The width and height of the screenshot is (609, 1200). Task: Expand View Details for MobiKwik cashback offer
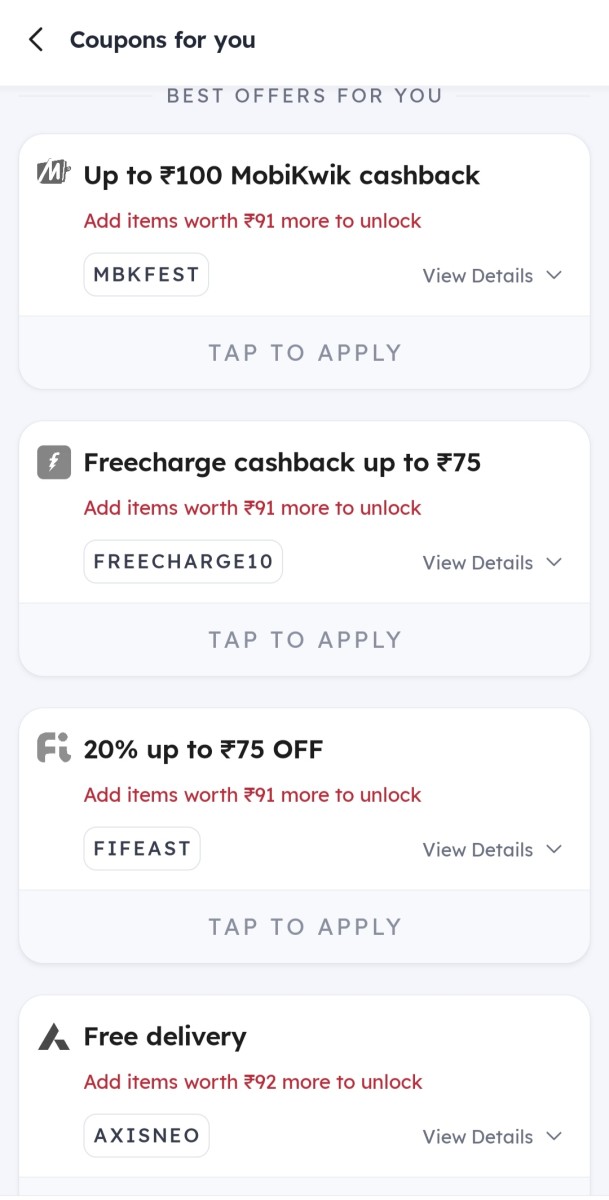491,275
